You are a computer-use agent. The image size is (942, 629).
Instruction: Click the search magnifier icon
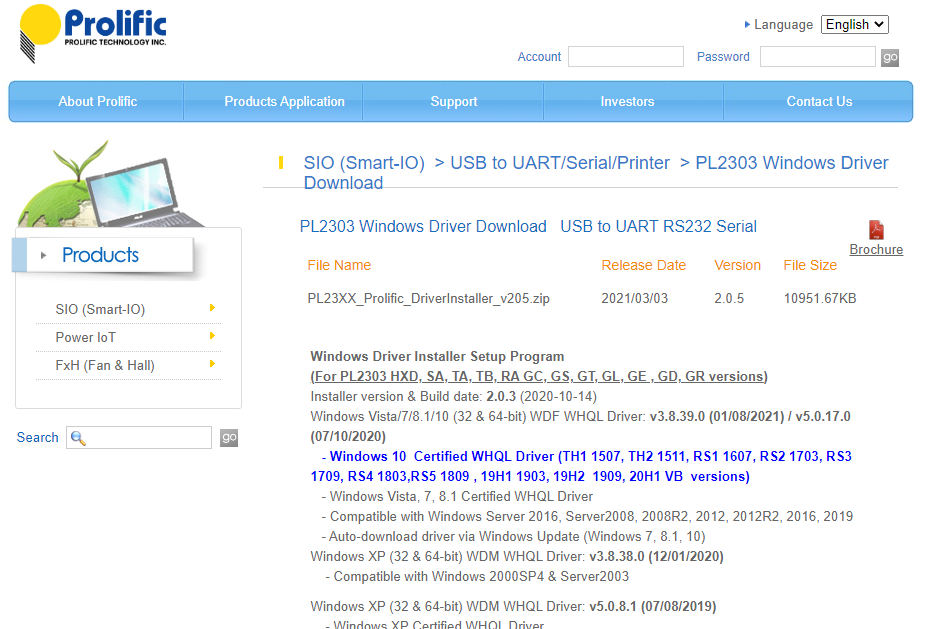coord(78,438)
